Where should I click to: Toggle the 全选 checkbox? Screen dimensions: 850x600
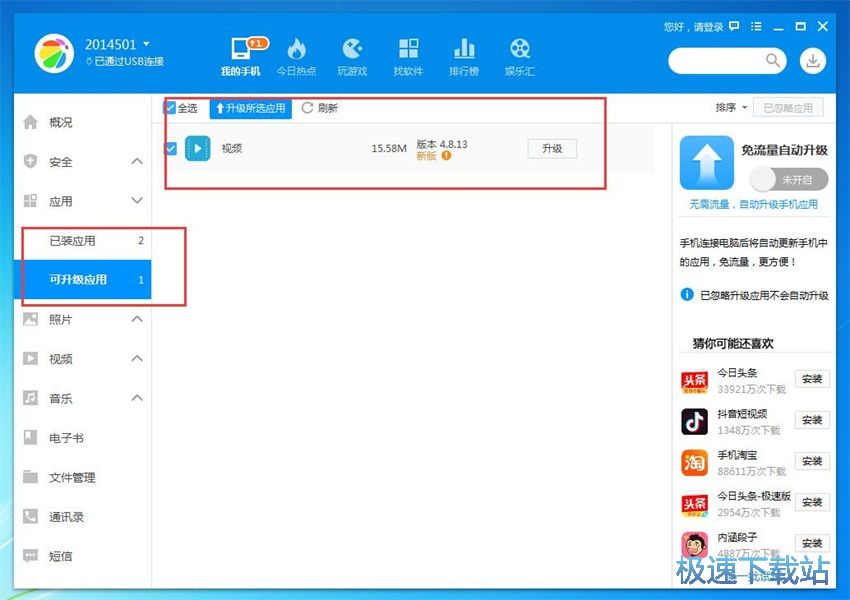coord(170,108)
